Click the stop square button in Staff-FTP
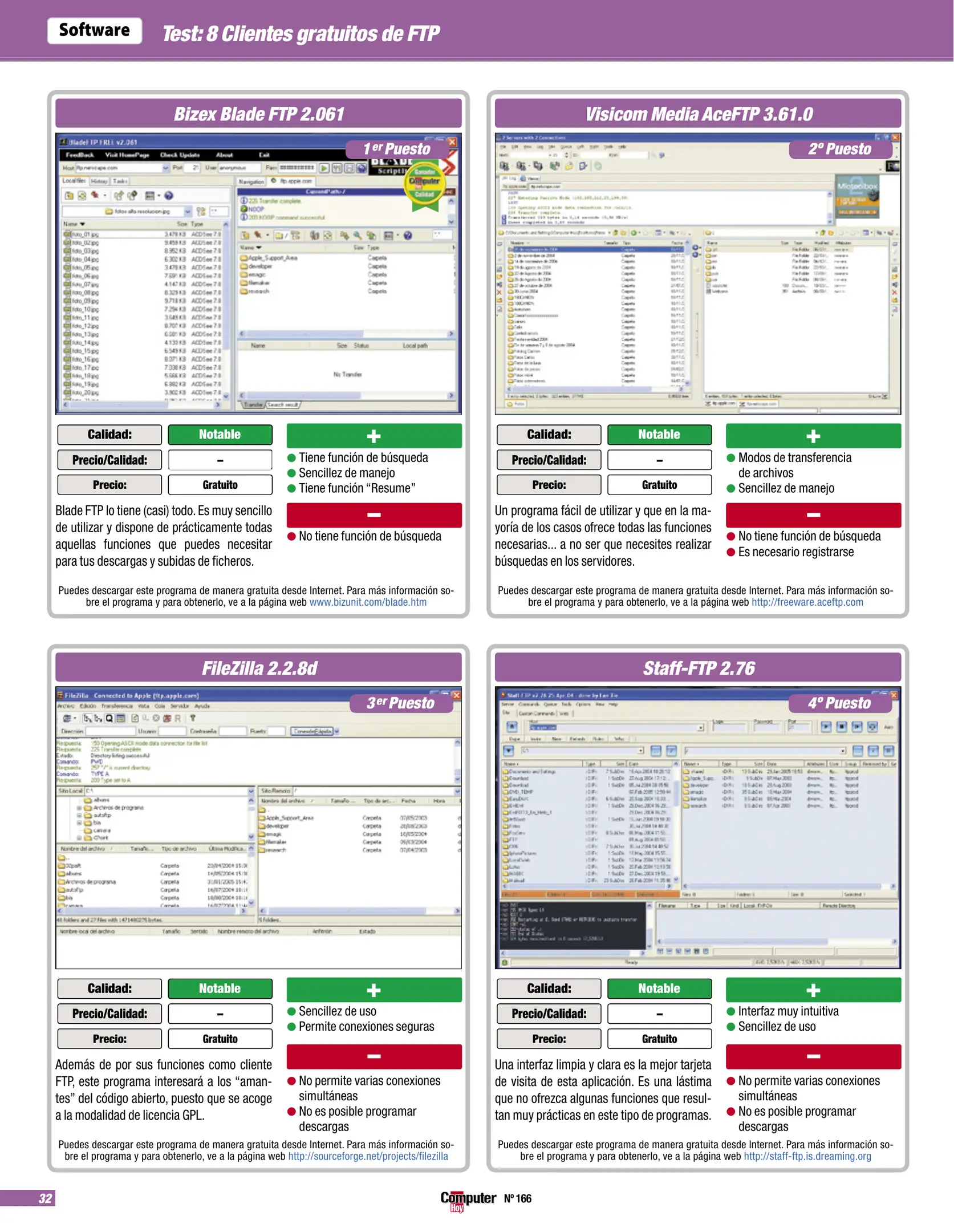954x1232 pixels. click(841, 727)
